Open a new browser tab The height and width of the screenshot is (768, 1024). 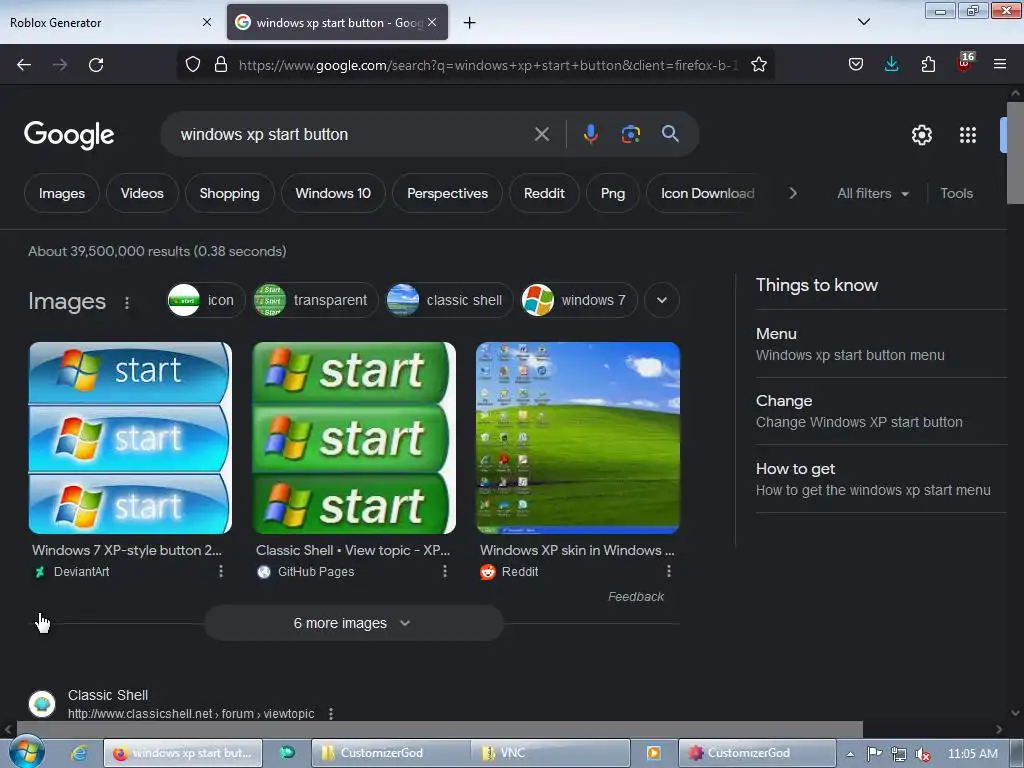(x=469, y=23)
